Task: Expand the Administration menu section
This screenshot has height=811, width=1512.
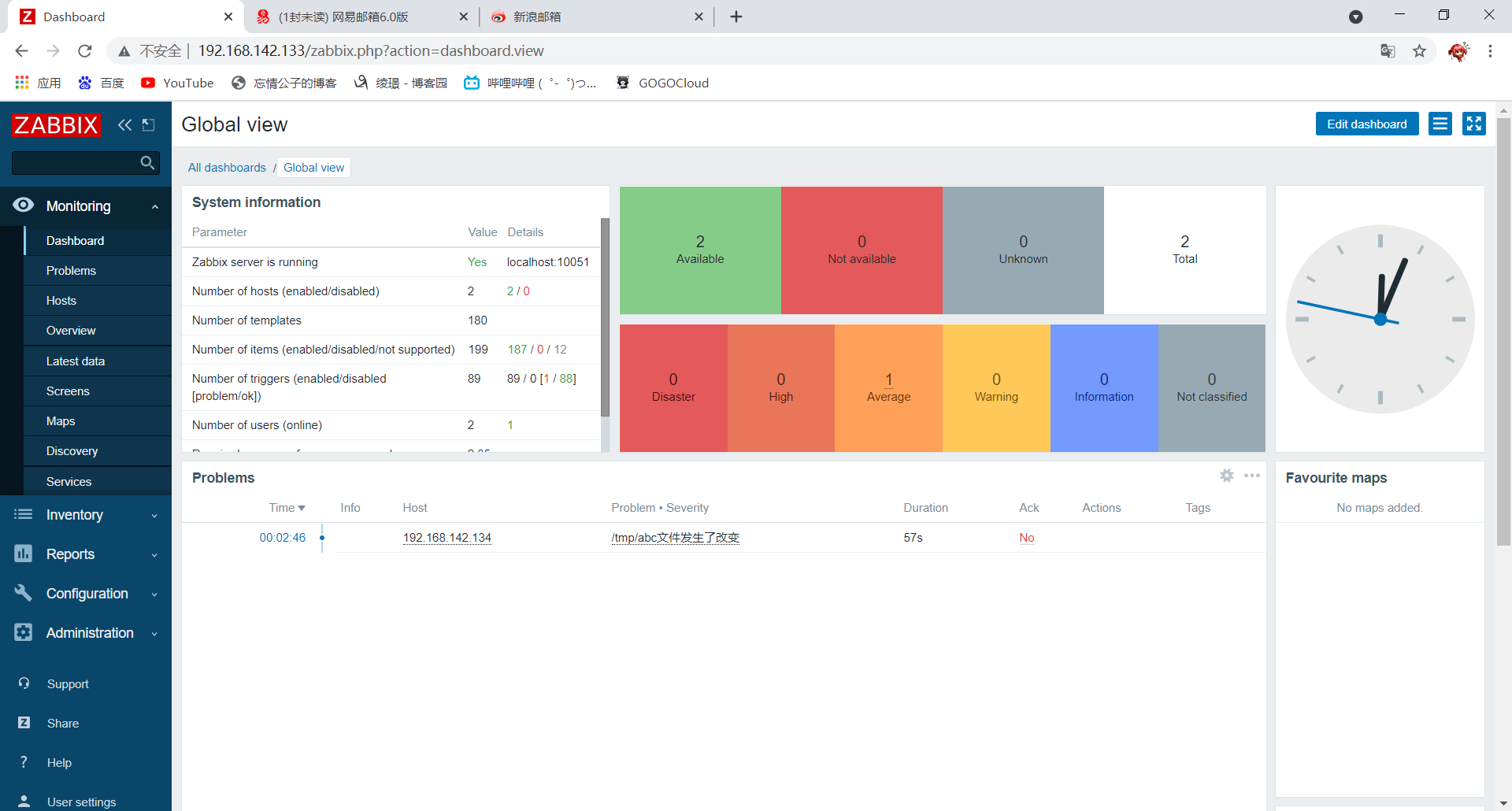Action: (154, 633)
